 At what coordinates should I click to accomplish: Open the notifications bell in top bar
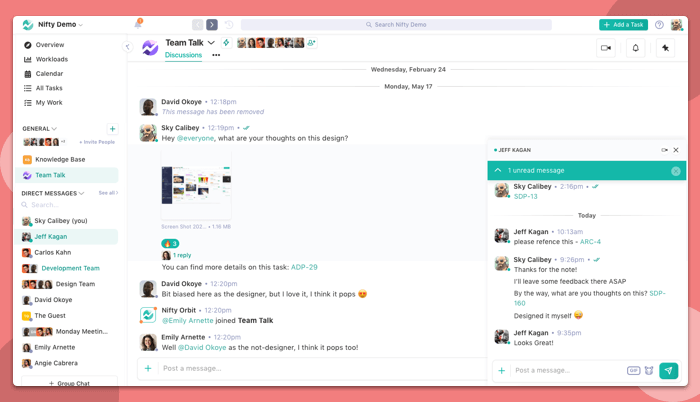[x=138, y=24]
